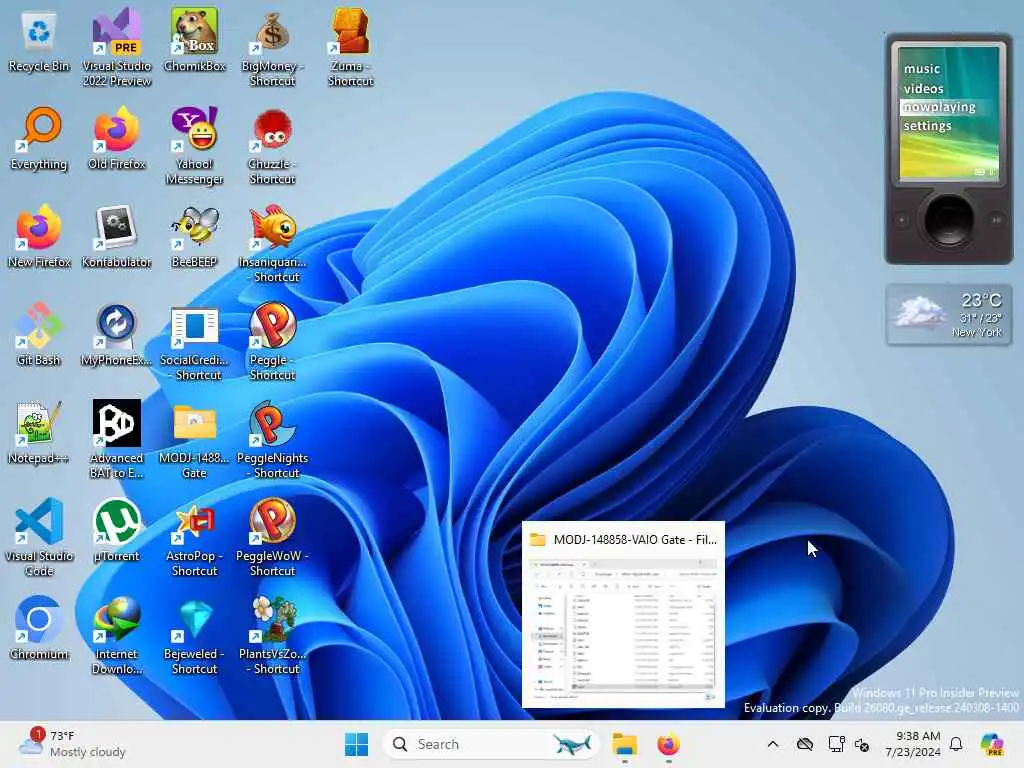Select the Insaniquarium shortcut icon
Screen dimensions: 1024x768
[272, 244]
